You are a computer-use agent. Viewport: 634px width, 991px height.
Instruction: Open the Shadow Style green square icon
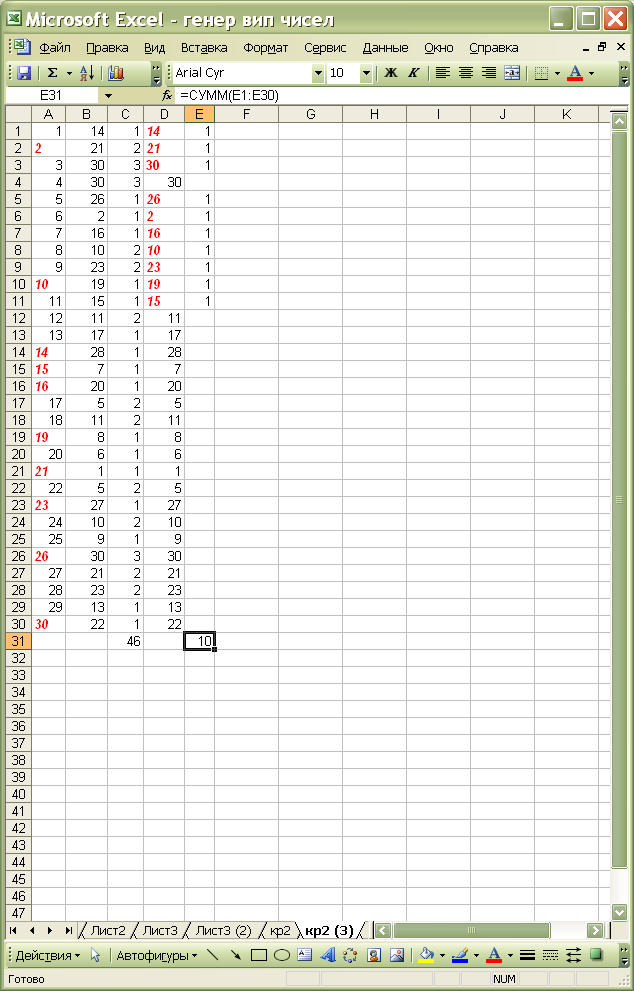click(596, 955)
